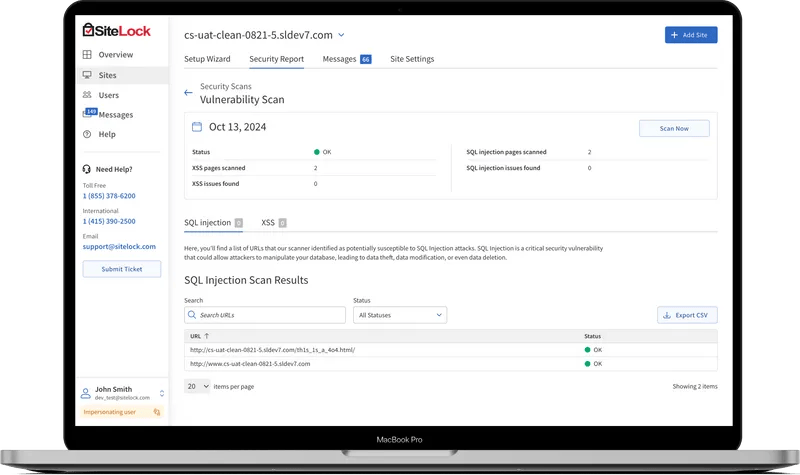Click the www.cs-uat-clean-0821-5.sldev7.com URL row

451,364
